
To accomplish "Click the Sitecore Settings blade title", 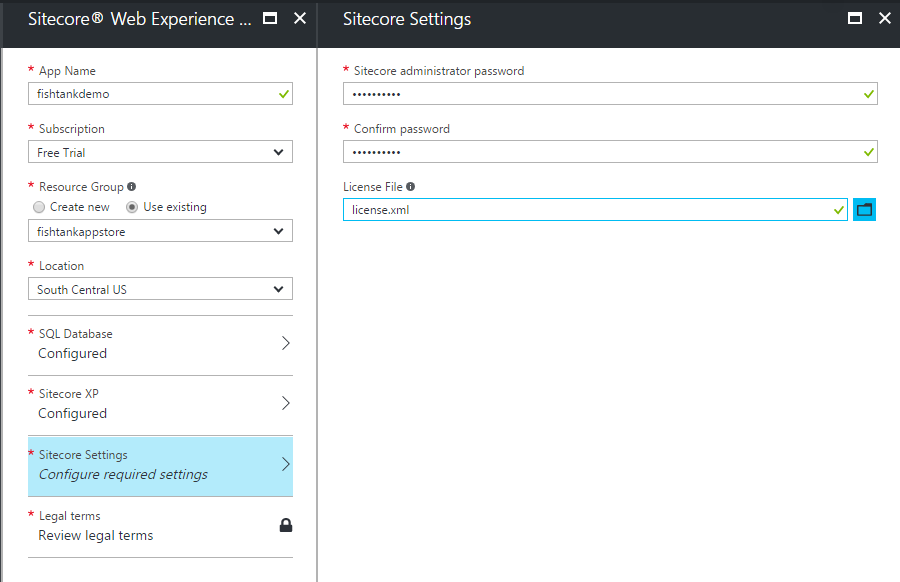I will [x=407, y=19].
